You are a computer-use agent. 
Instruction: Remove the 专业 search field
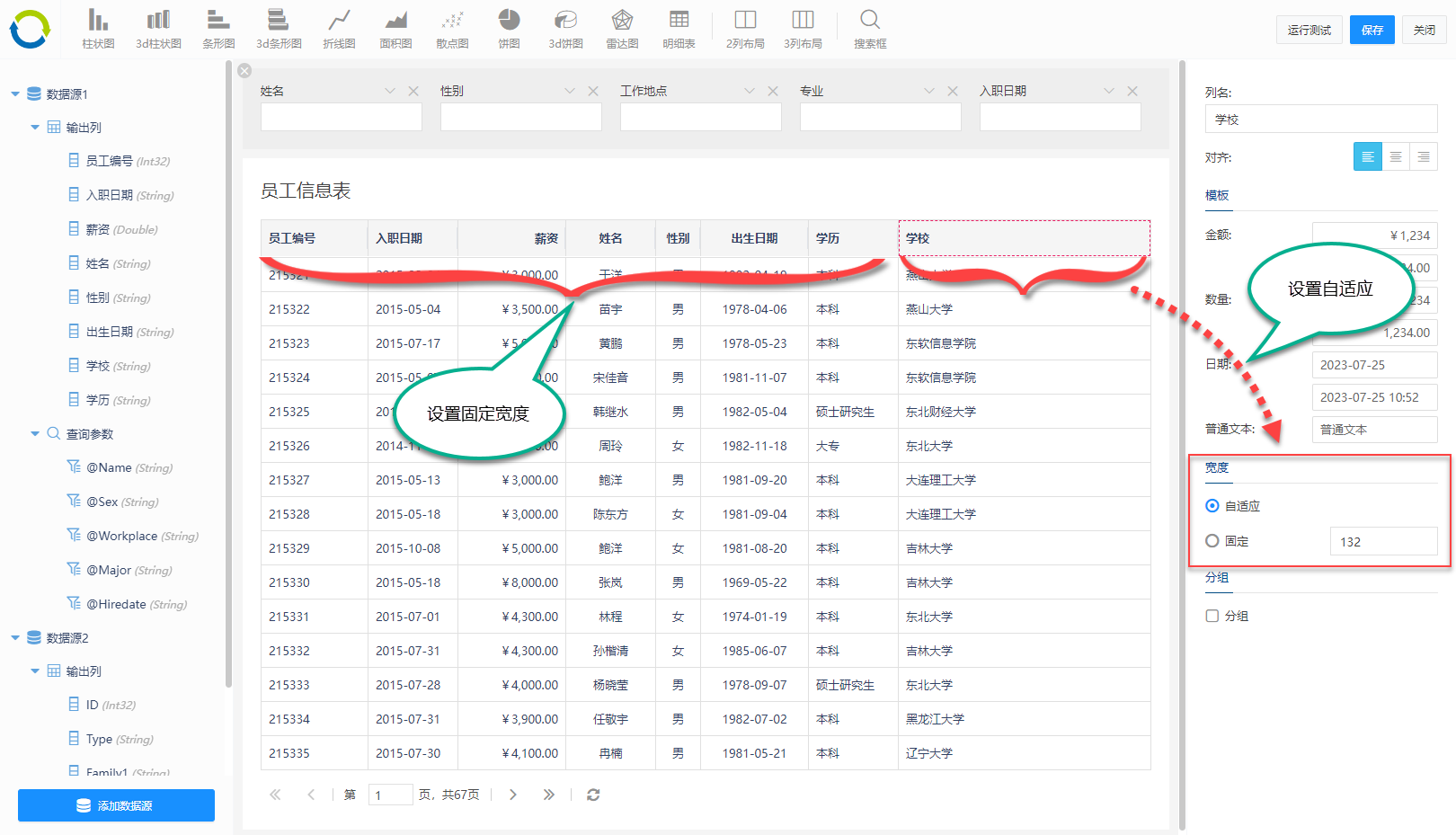pos(953,91)
